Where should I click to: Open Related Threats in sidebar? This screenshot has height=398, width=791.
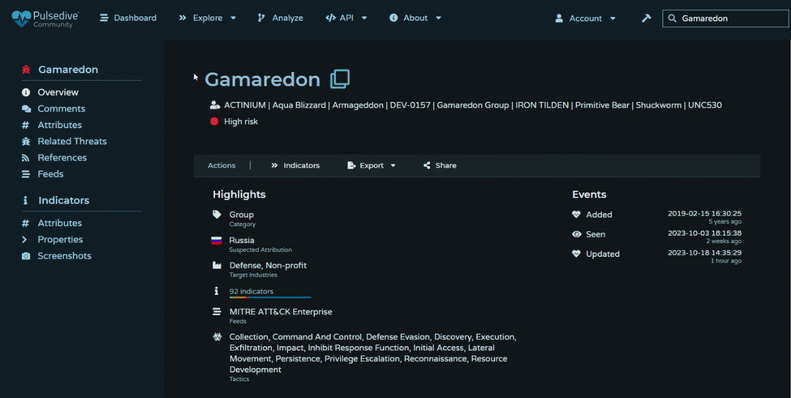[x=72, y=141]
